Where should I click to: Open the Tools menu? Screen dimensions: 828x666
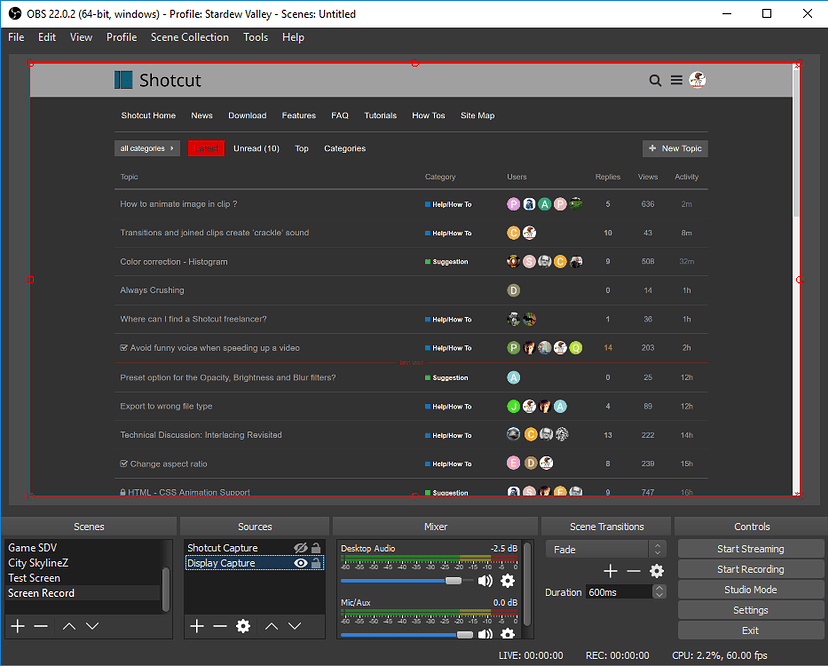pyautogui.click(x=256, y=37)
